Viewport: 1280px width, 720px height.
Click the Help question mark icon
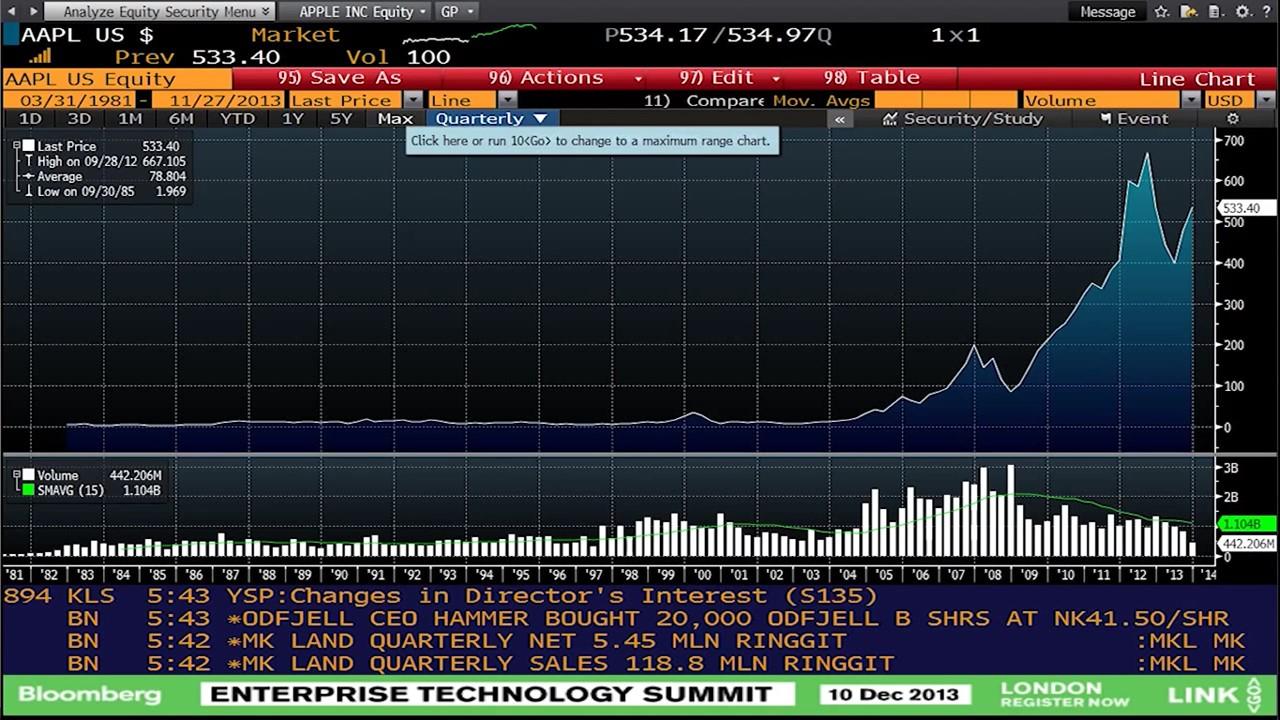point(1267,12)
